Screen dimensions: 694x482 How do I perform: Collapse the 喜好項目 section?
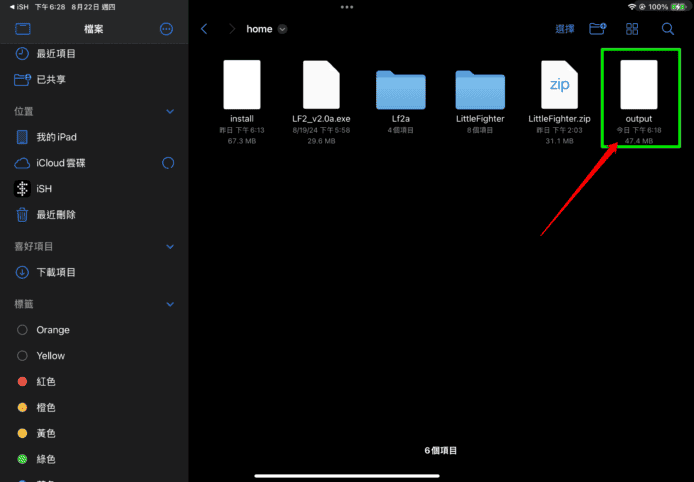pos(170,246)
